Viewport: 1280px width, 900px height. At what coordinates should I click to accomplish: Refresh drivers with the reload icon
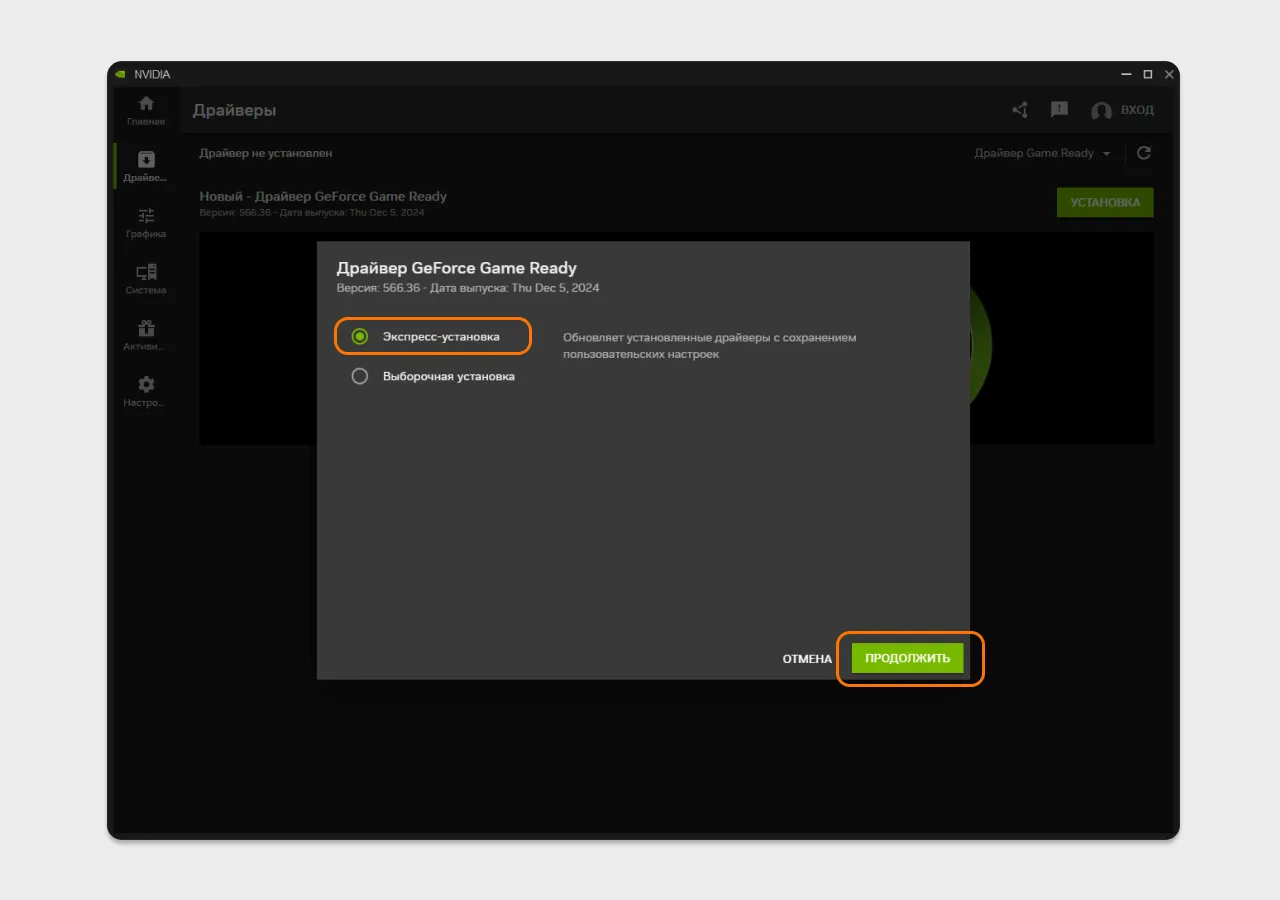pyautogui.click(x=1144, y=153)
